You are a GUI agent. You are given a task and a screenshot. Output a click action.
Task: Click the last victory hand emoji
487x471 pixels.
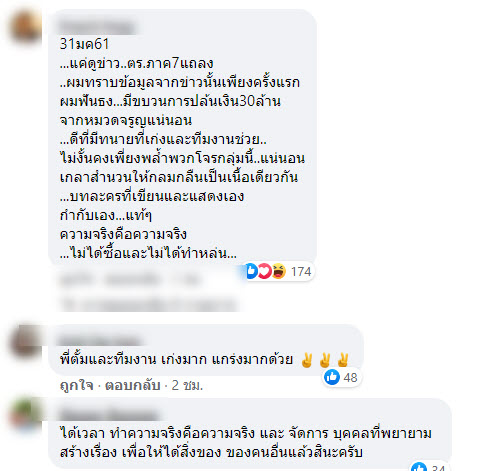(x=343, y=360)
